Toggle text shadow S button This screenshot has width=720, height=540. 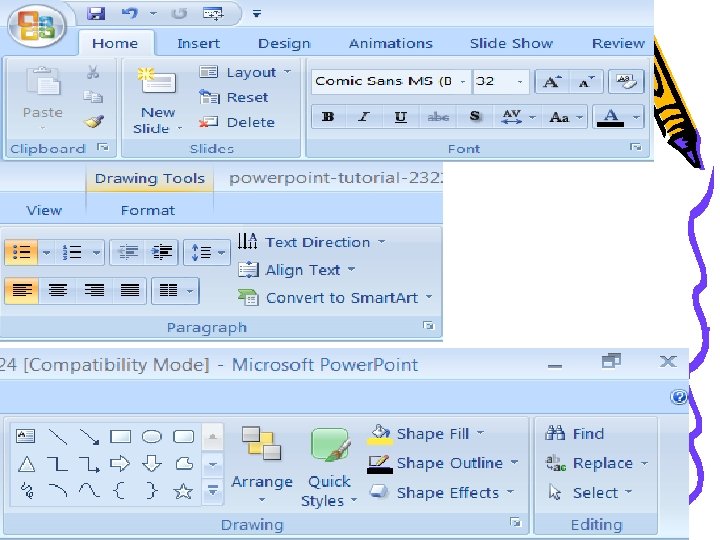click(475, 117)
